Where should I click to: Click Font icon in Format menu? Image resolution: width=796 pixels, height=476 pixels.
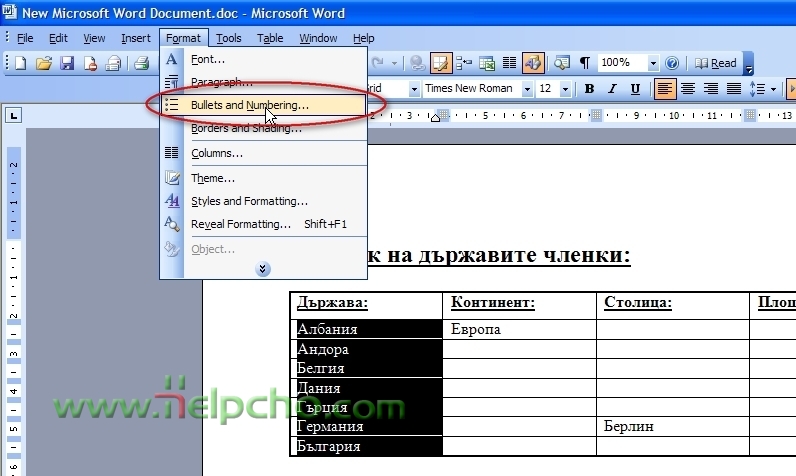point(172,59)
